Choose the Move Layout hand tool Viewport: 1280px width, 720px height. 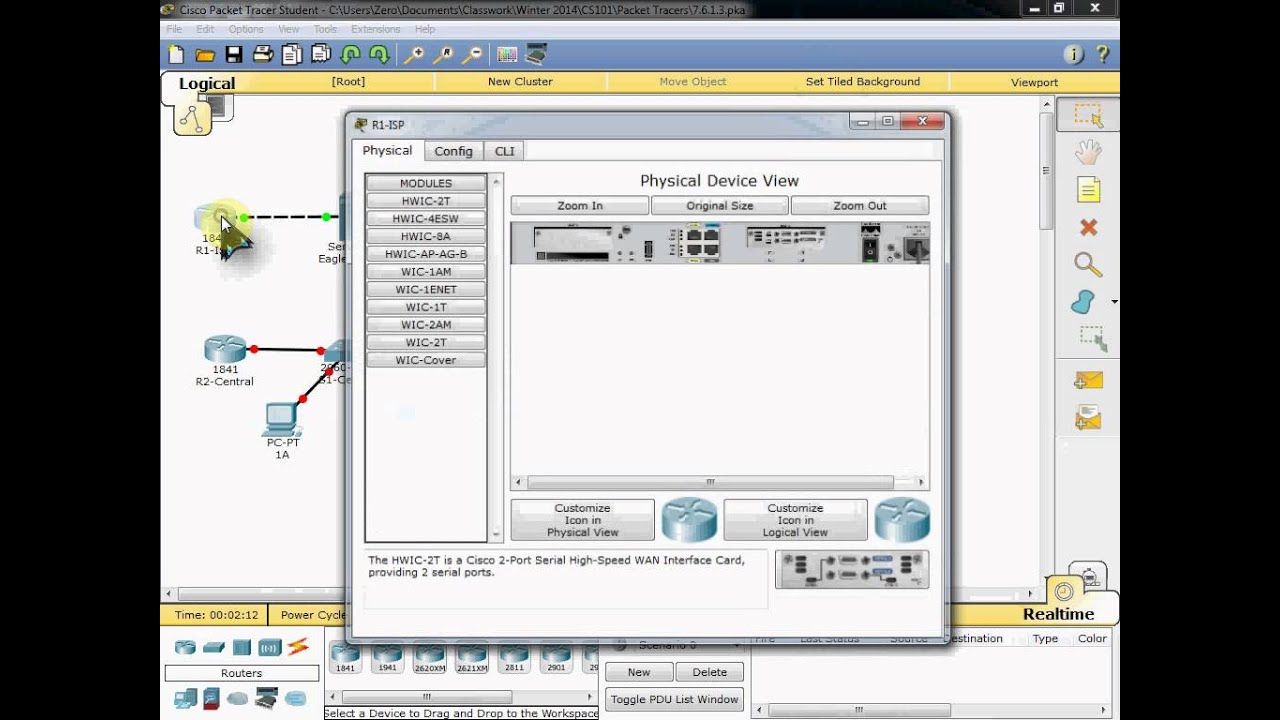(1088, 152)
